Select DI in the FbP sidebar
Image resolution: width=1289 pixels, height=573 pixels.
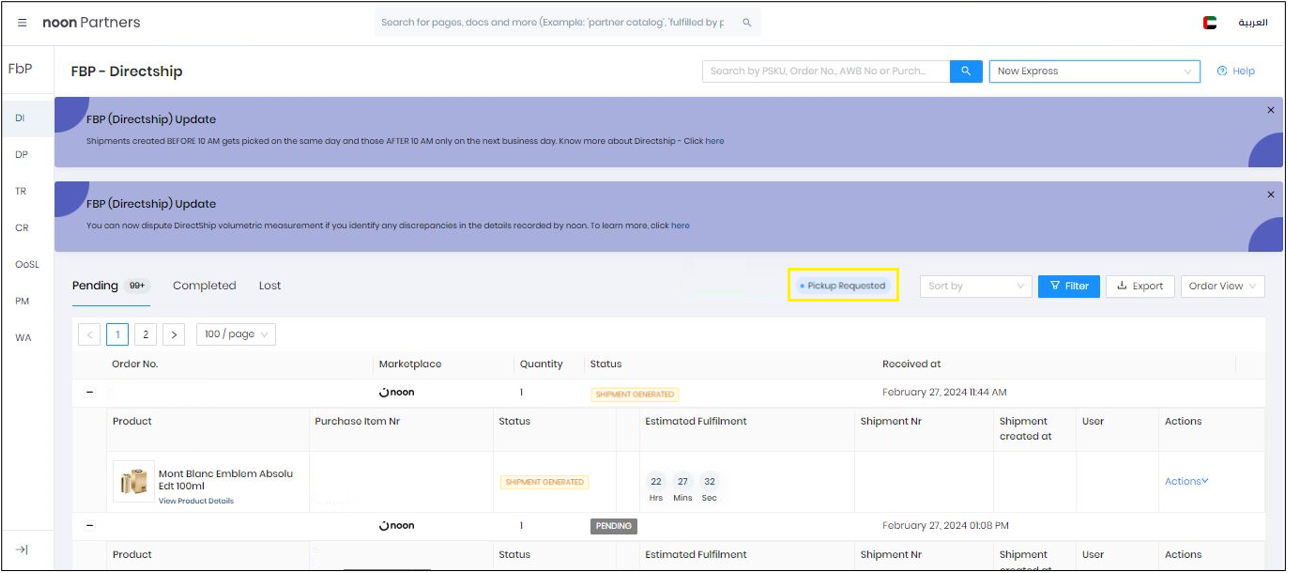(x=27, y=118)
